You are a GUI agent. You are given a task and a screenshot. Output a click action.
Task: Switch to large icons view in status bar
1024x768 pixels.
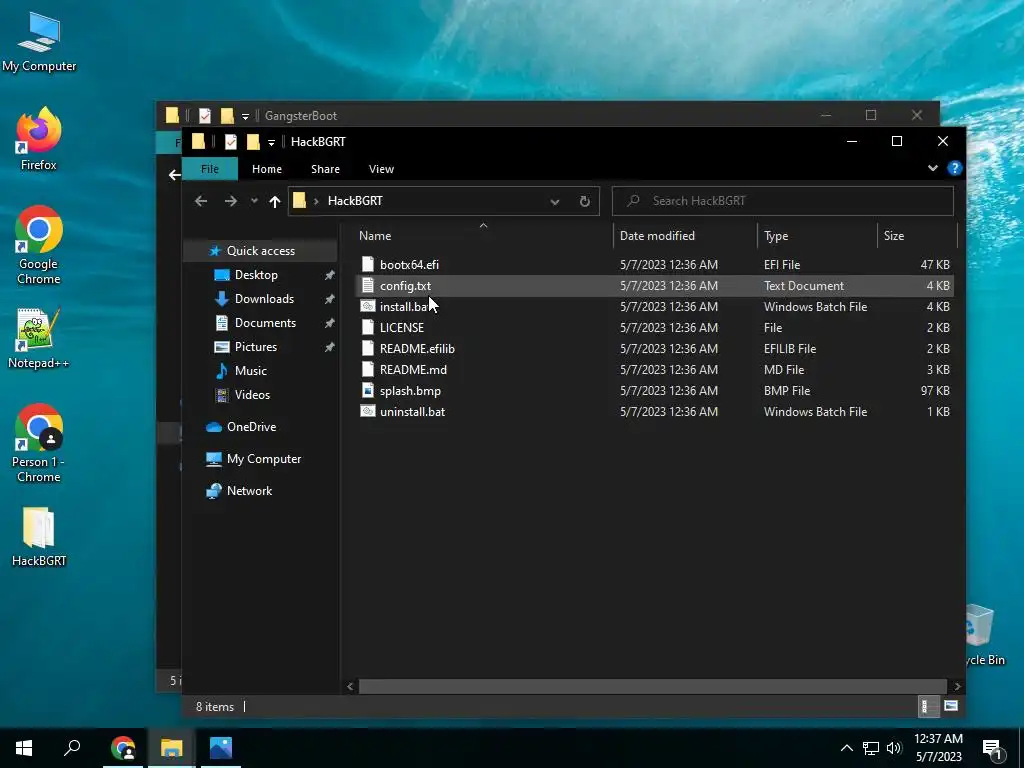tap(950, 706)
